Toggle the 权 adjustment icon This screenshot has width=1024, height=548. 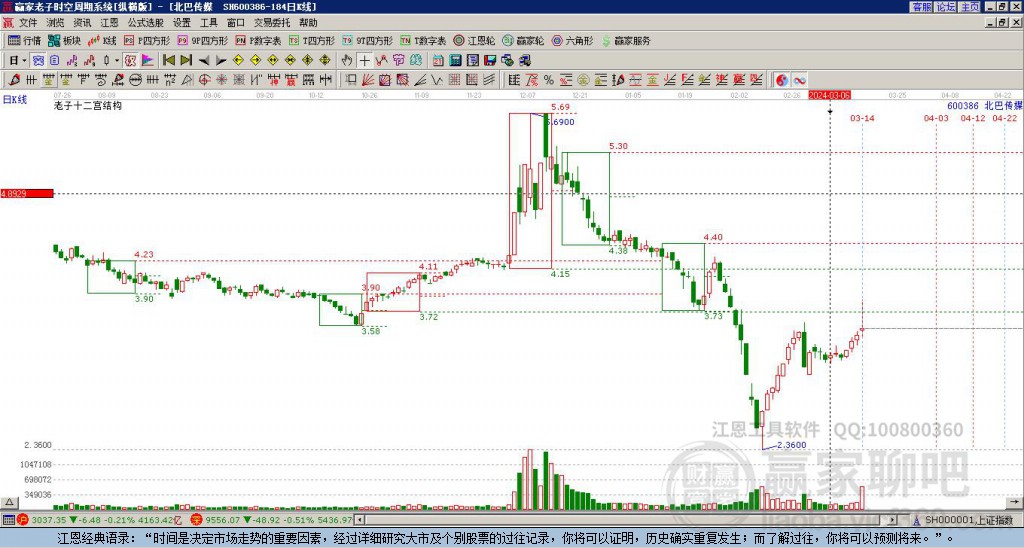[130, 61]
